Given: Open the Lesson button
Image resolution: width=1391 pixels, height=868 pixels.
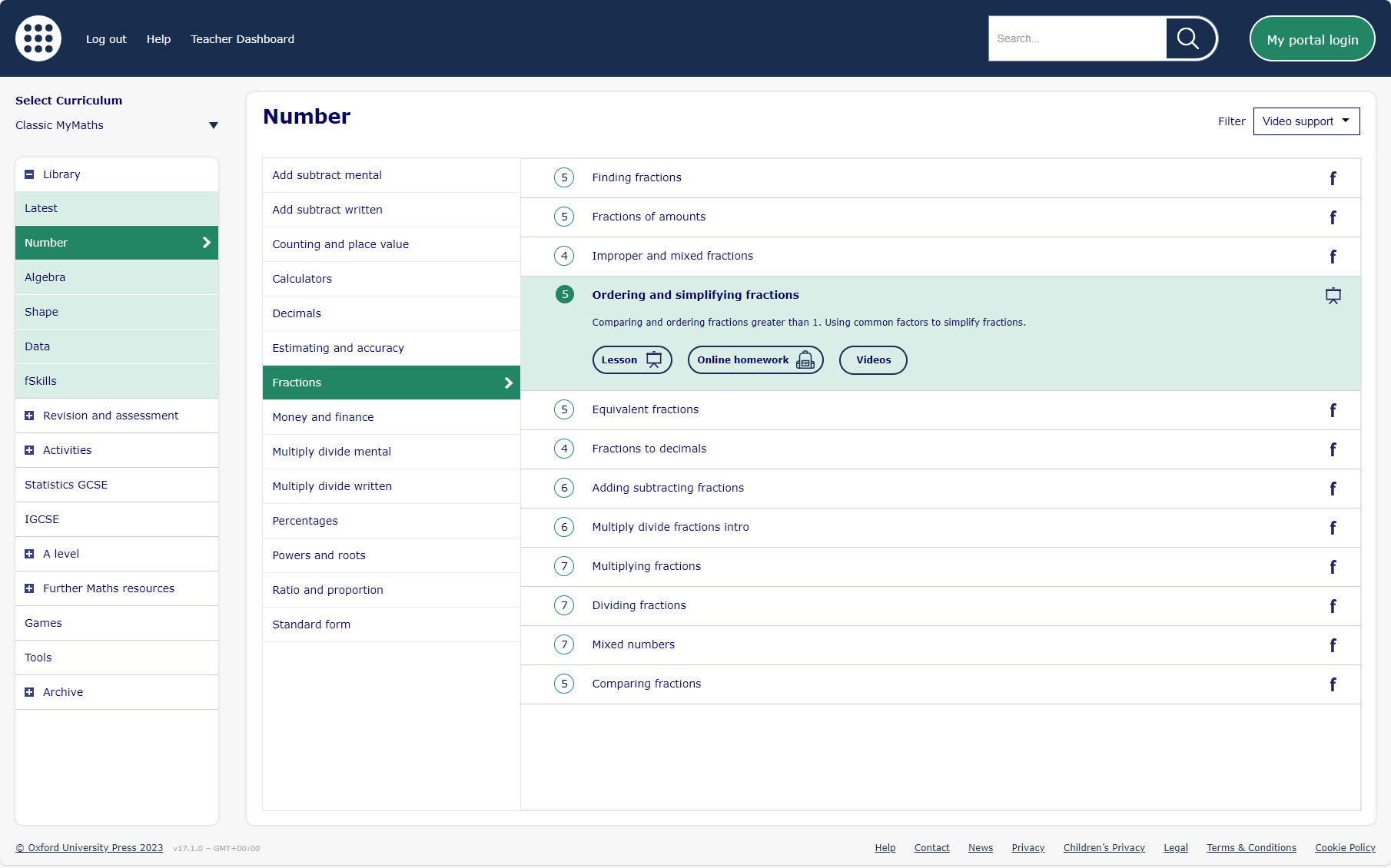Looking at the screenshot, I should pyautogui.click(x=632, y=359).
